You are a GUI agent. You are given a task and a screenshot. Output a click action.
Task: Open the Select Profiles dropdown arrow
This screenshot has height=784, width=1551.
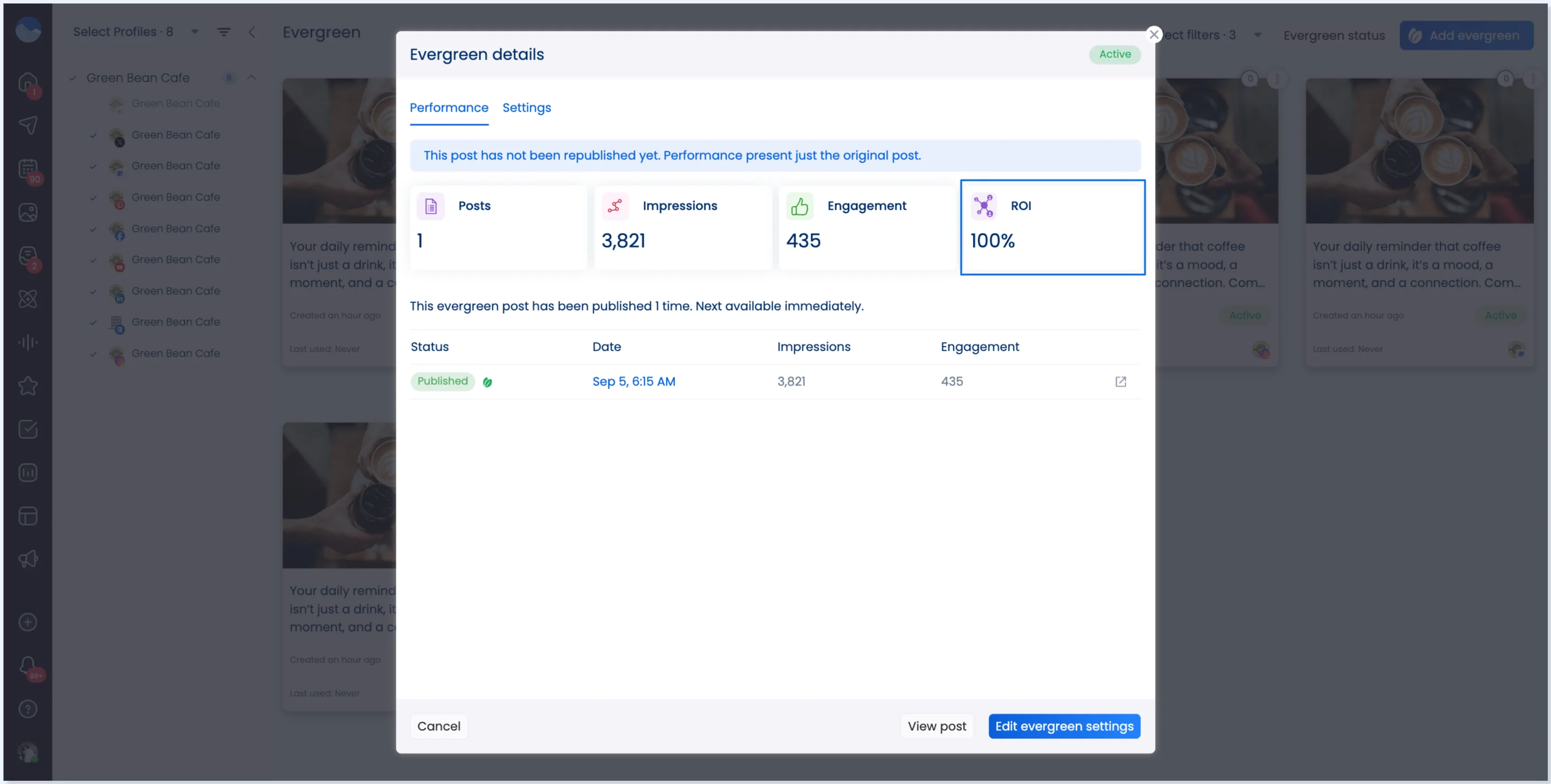point(195,32)
